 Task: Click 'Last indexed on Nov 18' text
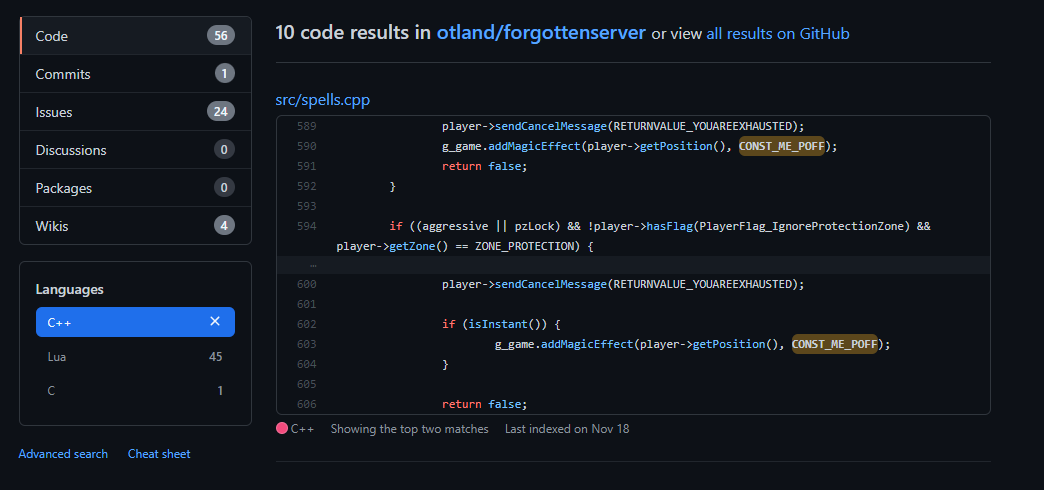point(567,429)
